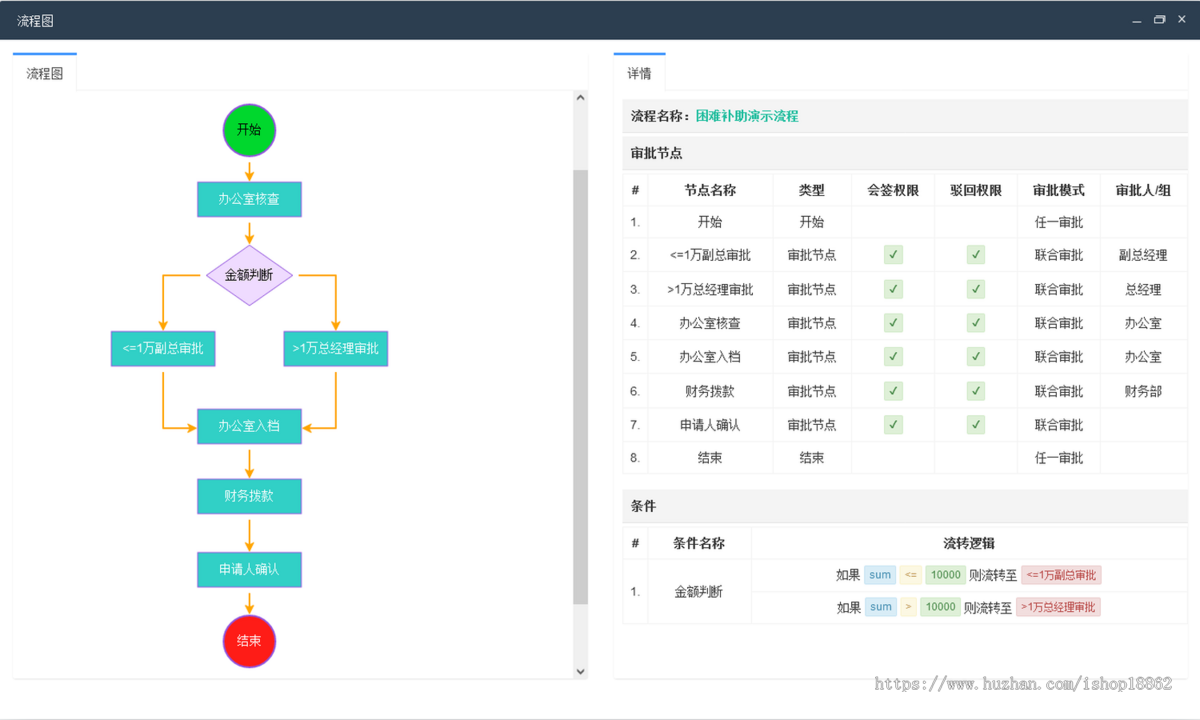Select the 申请人确认 node
Viewport: 1200px width, 720px height.
click(248, 569)
